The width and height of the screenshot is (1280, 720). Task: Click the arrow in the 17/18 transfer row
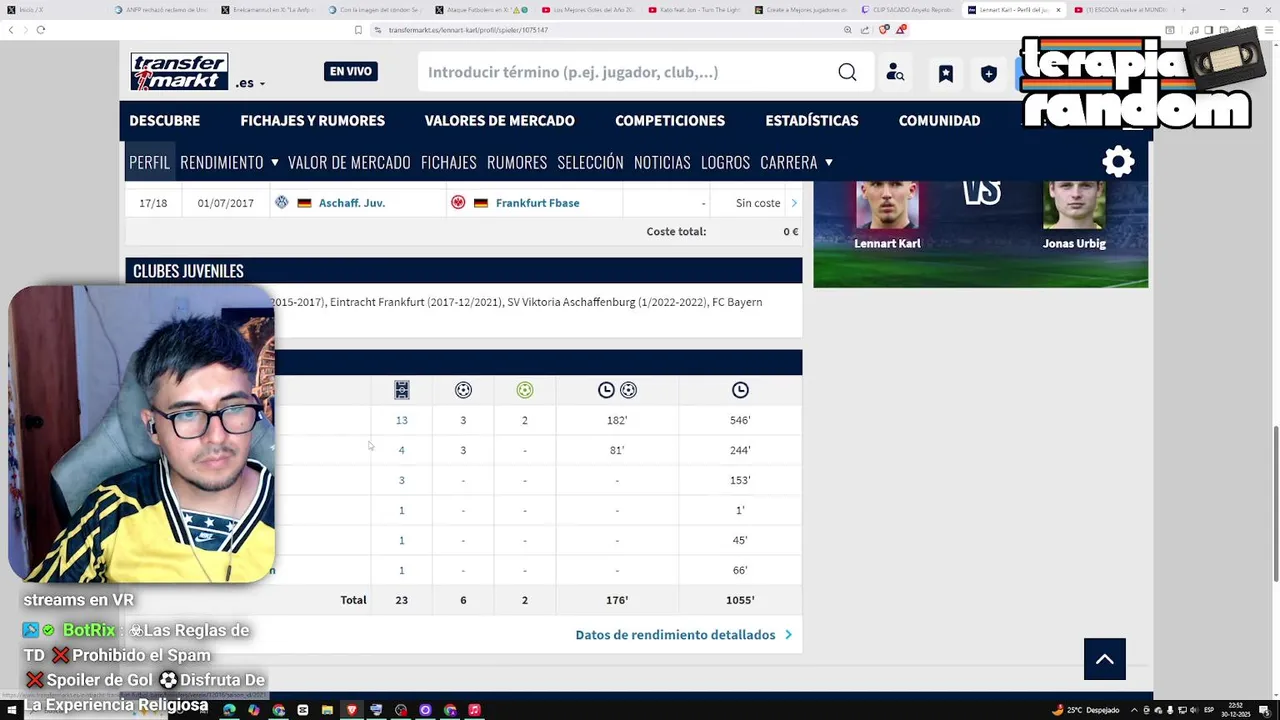point(794,203)
